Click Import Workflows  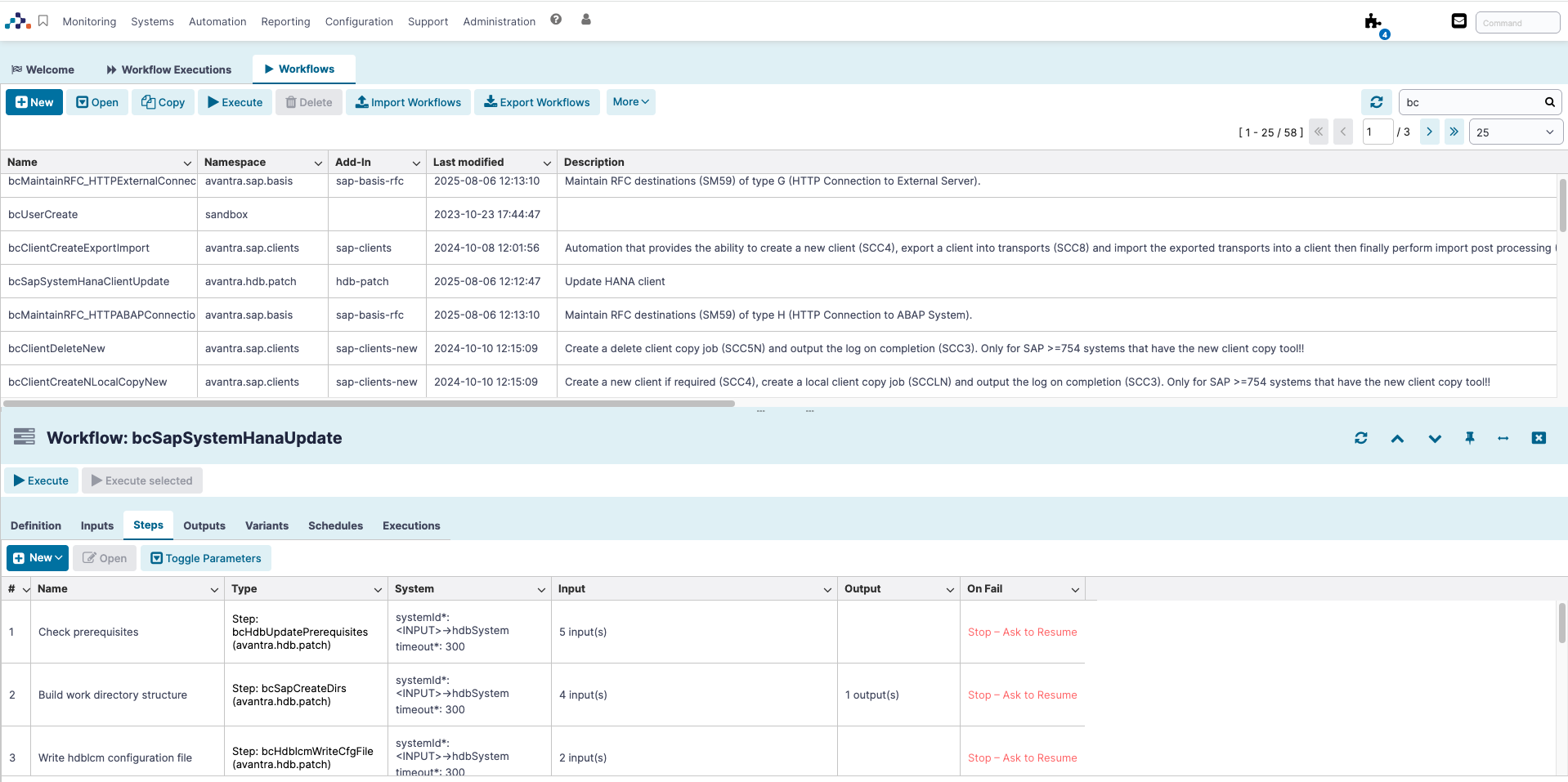408,101
